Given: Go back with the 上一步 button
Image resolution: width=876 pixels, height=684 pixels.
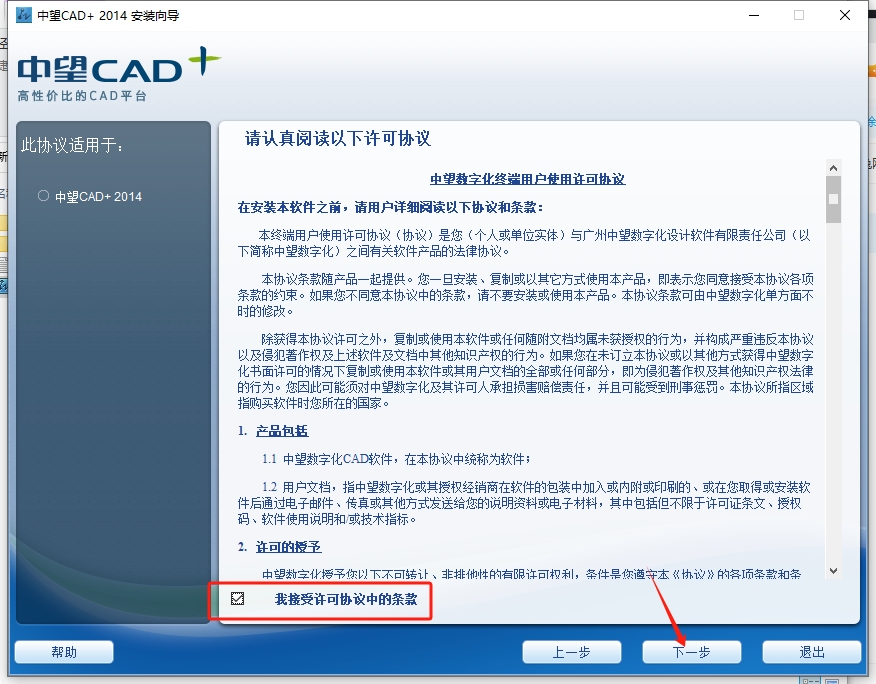Looking at the screenshot, I should click(572, 652).
